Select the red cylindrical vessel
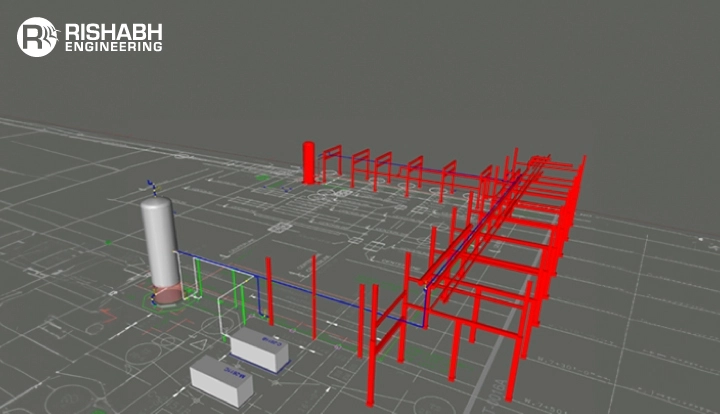Screen dimensions: 720x414 (309, 163)
